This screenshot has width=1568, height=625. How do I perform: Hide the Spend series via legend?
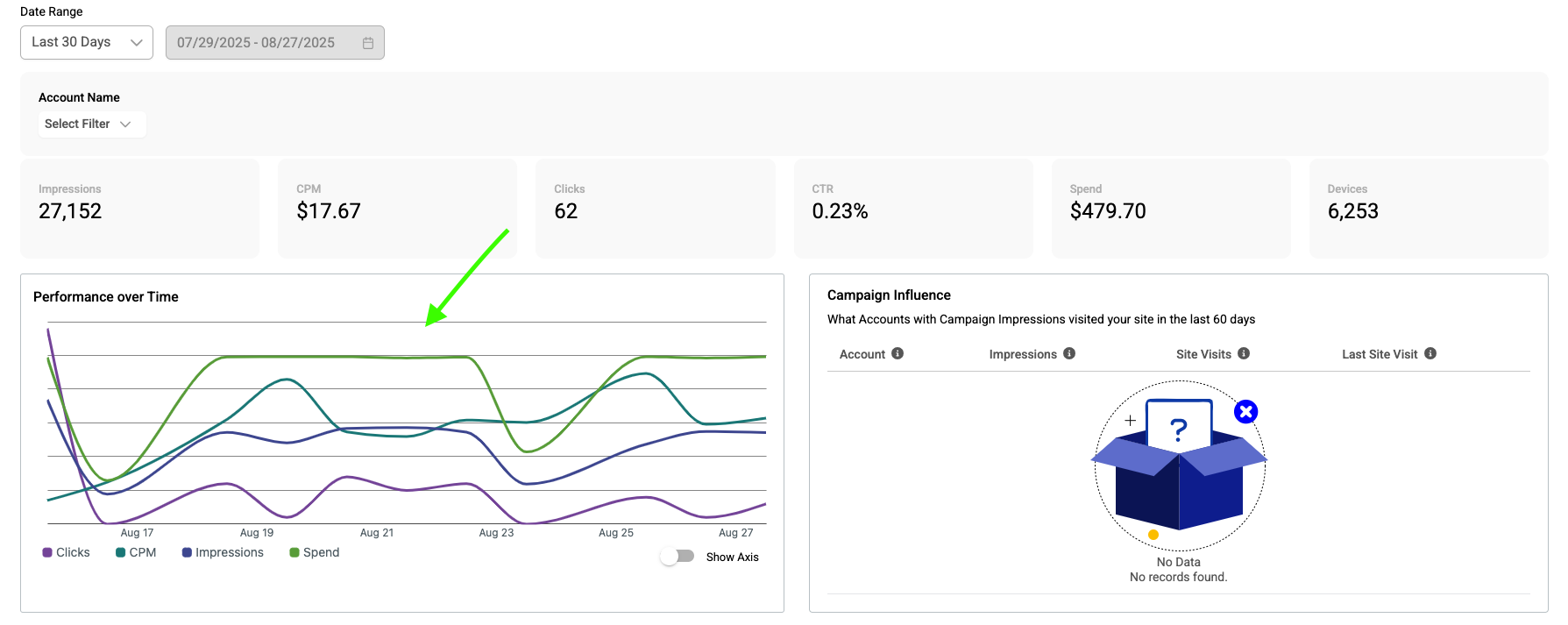tap(314, 552)
